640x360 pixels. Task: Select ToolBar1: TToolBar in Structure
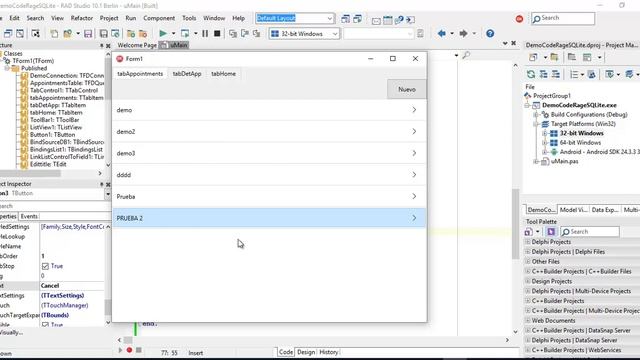[54, 120]
